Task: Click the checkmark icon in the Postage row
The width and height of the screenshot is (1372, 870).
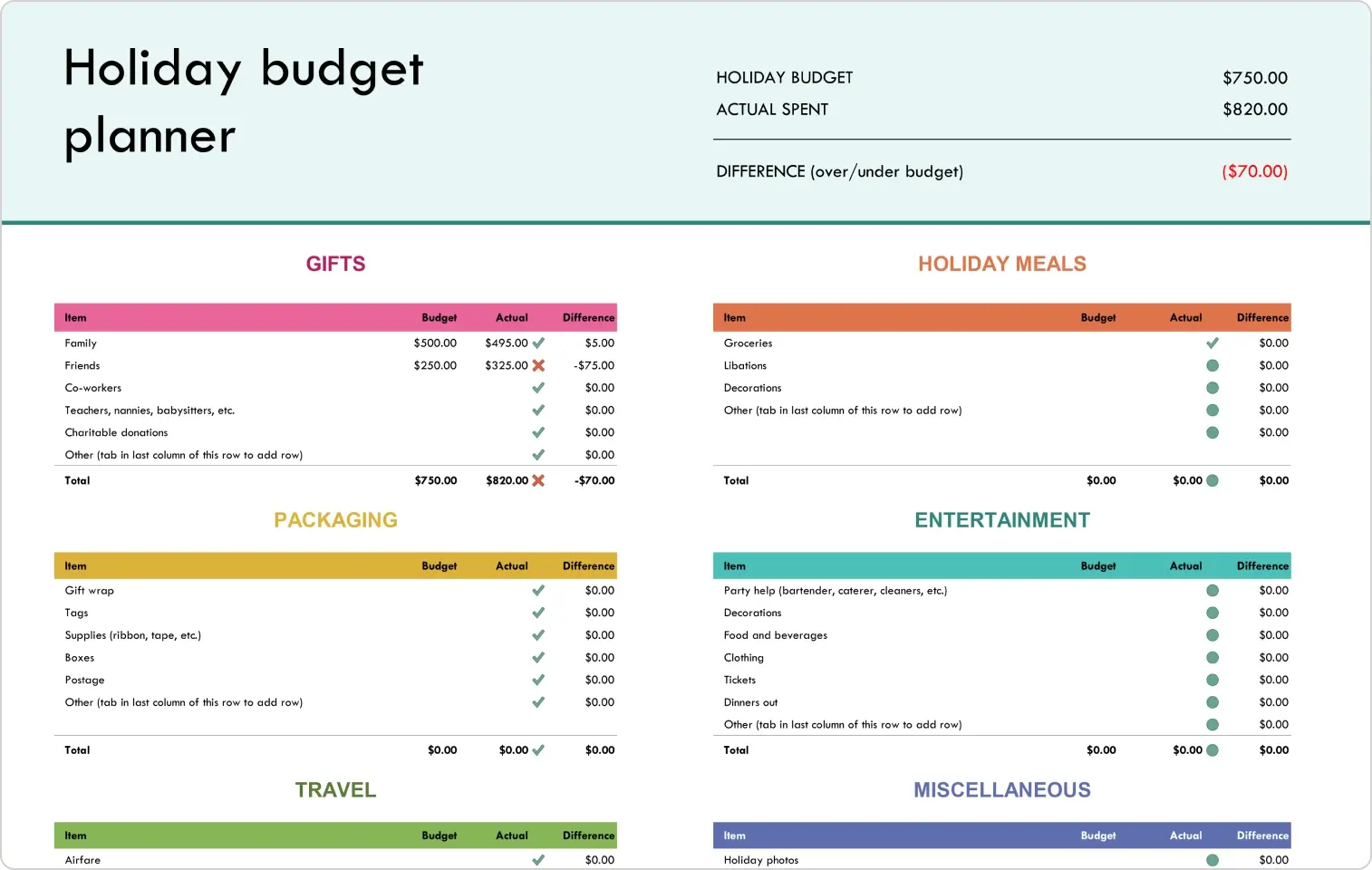Action: pos(538,680)
